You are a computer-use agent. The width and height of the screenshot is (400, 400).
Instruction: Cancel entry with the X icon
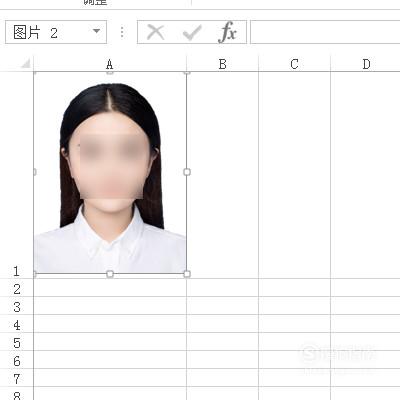pyautogui.click(x=155, y=32)
